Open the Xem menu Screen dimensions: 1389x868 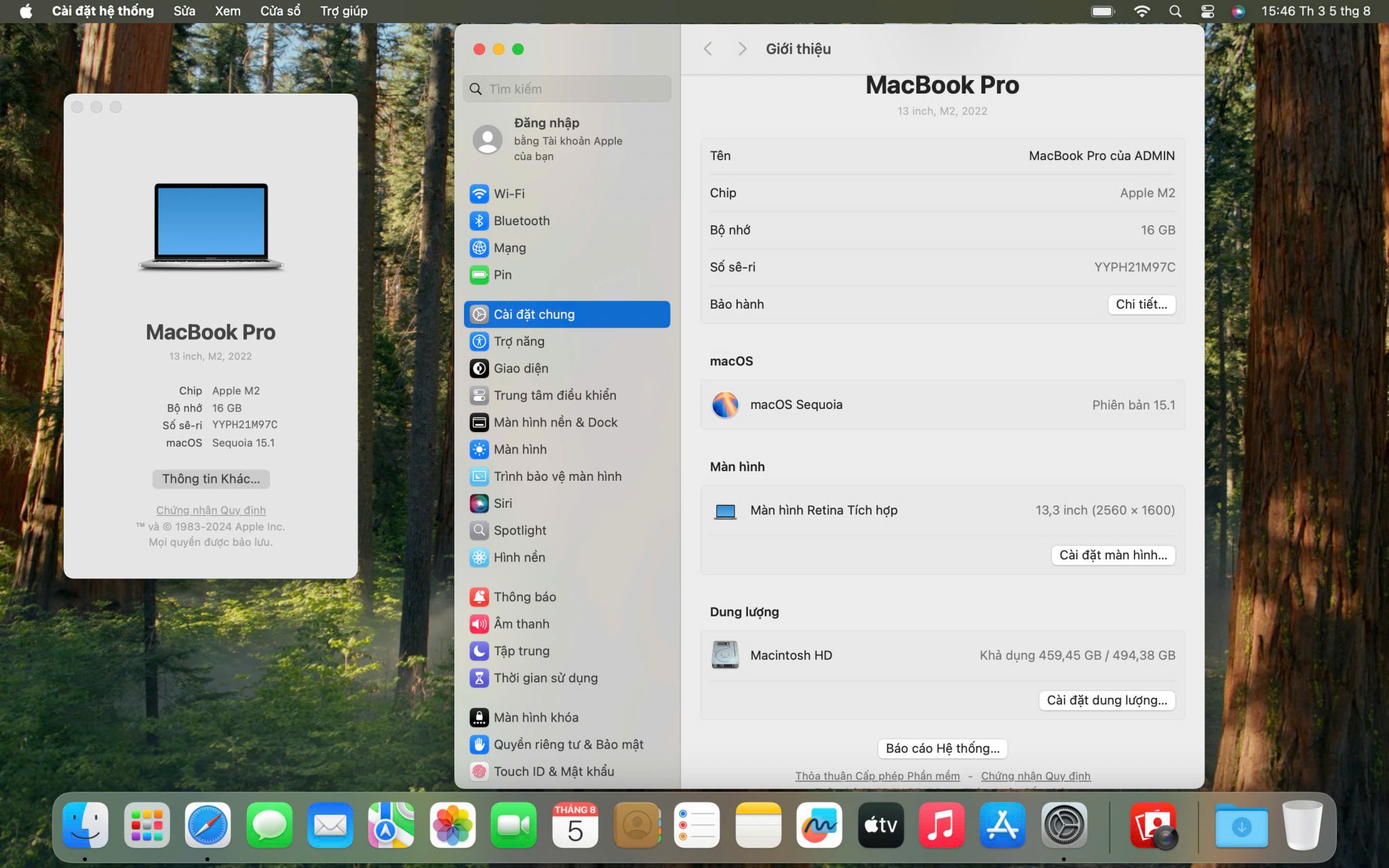click(x=228, y=11)
